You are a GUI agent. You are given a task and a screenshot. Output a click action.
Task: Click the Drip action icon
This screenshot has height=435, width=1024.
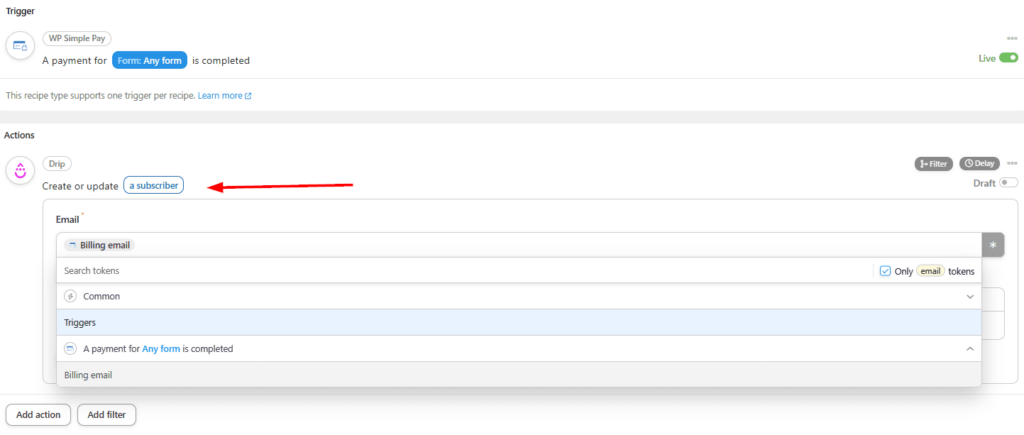(x=20, y=170)
